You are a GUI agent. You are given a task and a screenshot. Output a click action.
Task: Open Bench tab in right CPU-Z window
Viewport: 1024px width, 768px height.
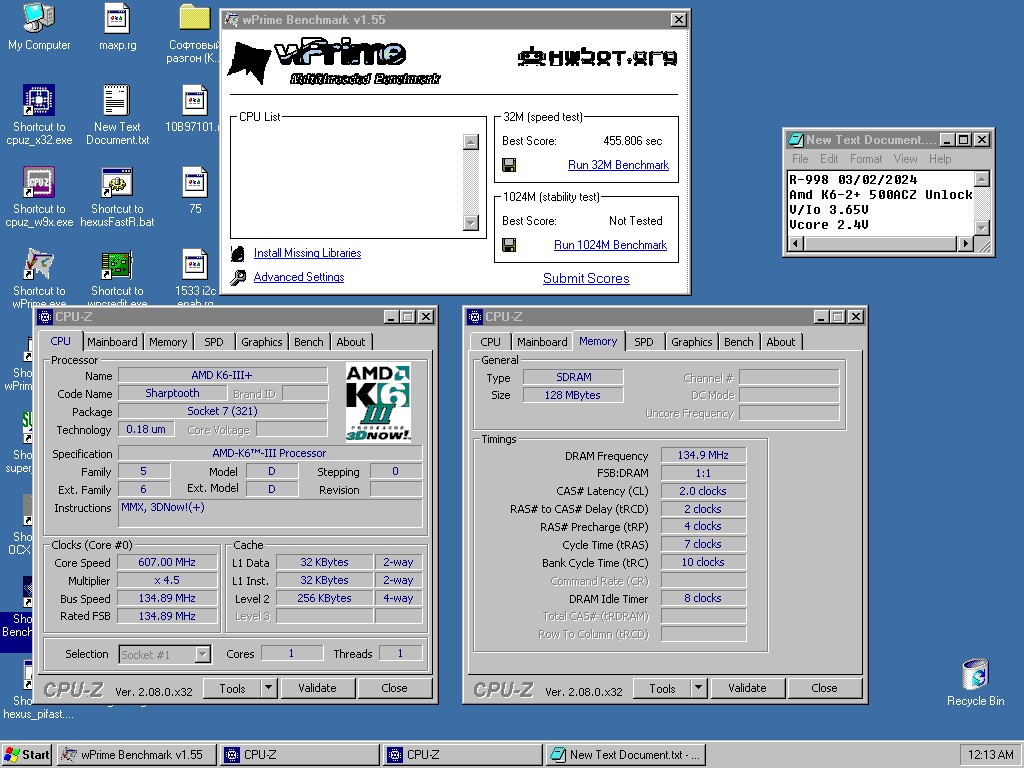(x=739, y=342)
